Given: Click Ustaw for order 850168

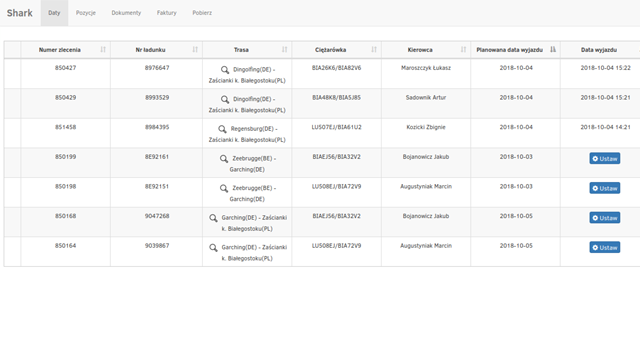Looking at the screenshot, I should coord(604,218).
